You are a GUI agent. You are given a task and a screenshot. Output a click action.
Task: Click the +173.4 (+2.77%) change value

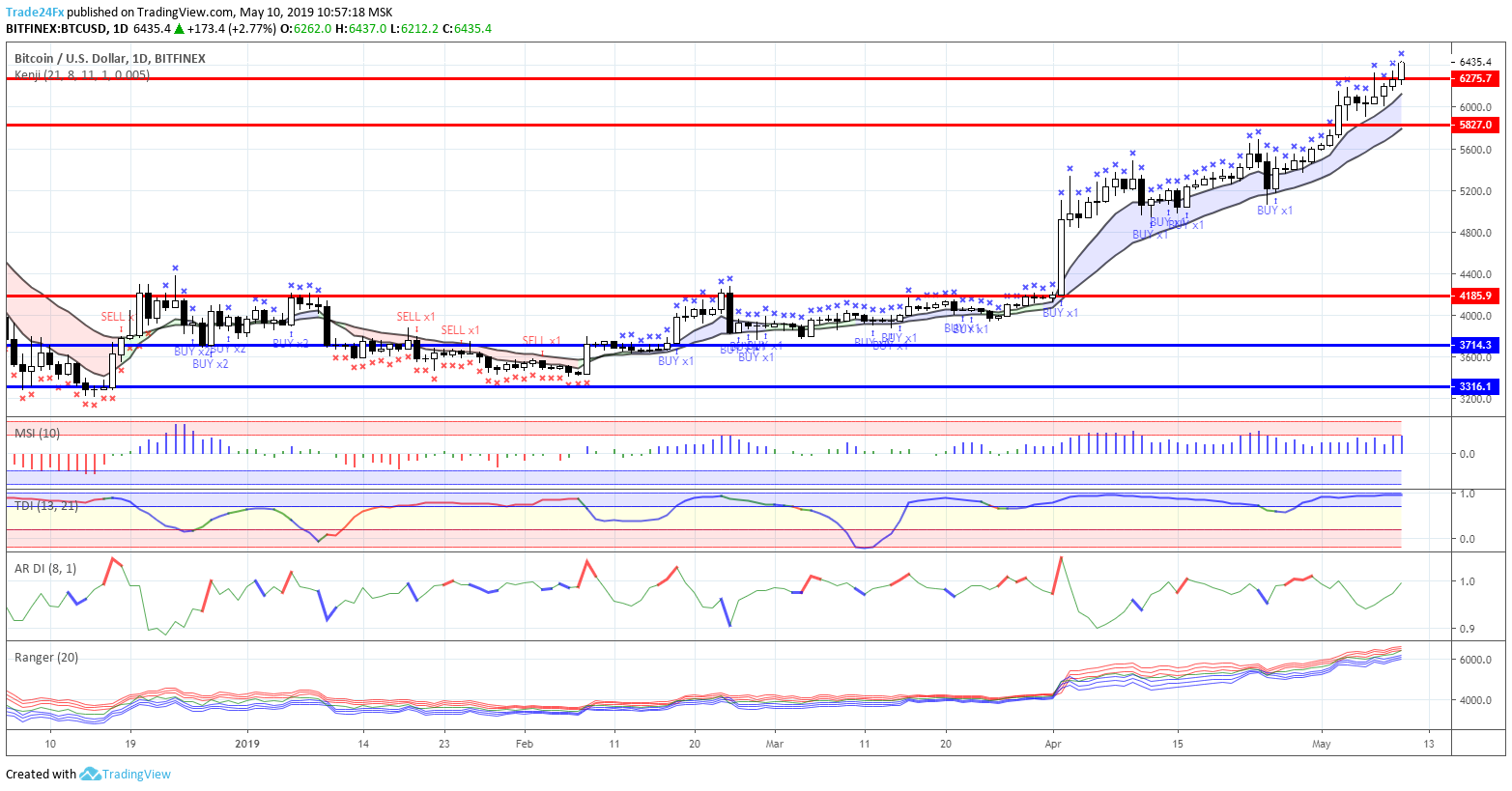tap(232, 29)
